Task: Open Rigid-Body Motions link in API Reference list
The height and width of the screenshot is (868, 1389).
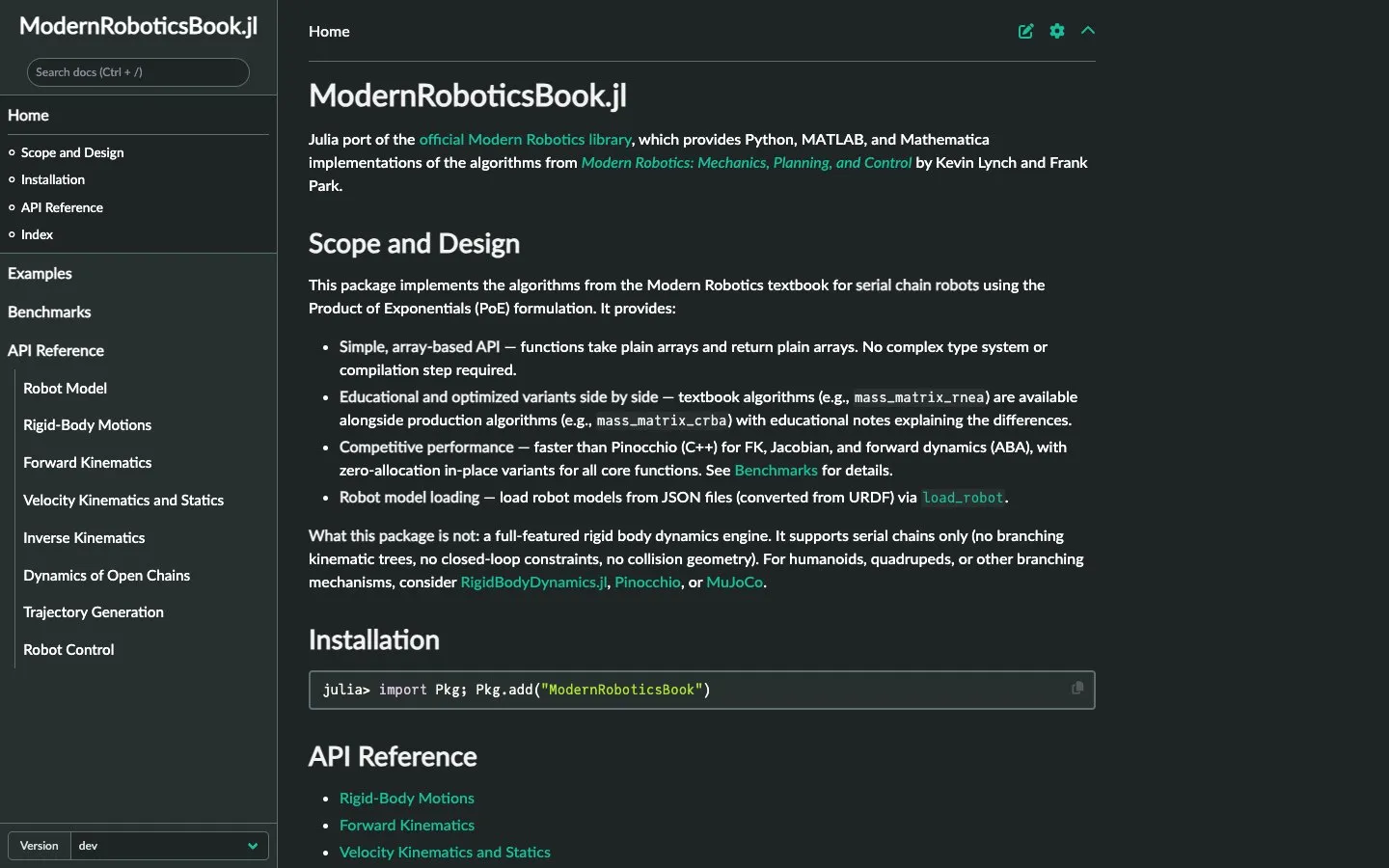Action: (x=406, y=798)
